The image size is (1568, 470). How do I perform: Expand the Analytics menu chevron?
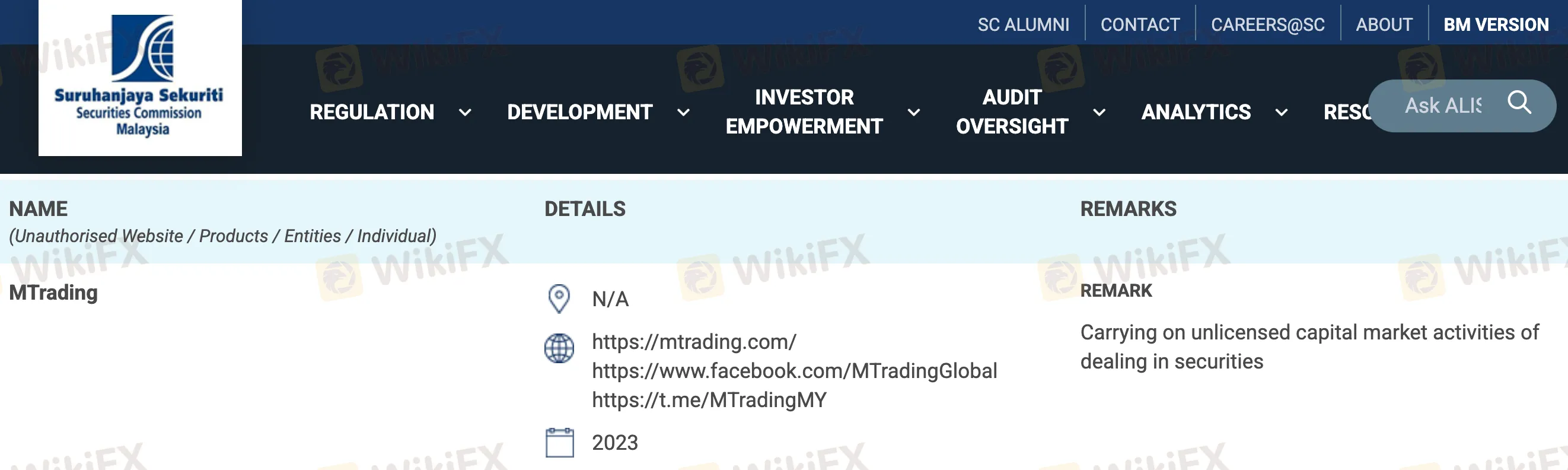[1282, 113]
